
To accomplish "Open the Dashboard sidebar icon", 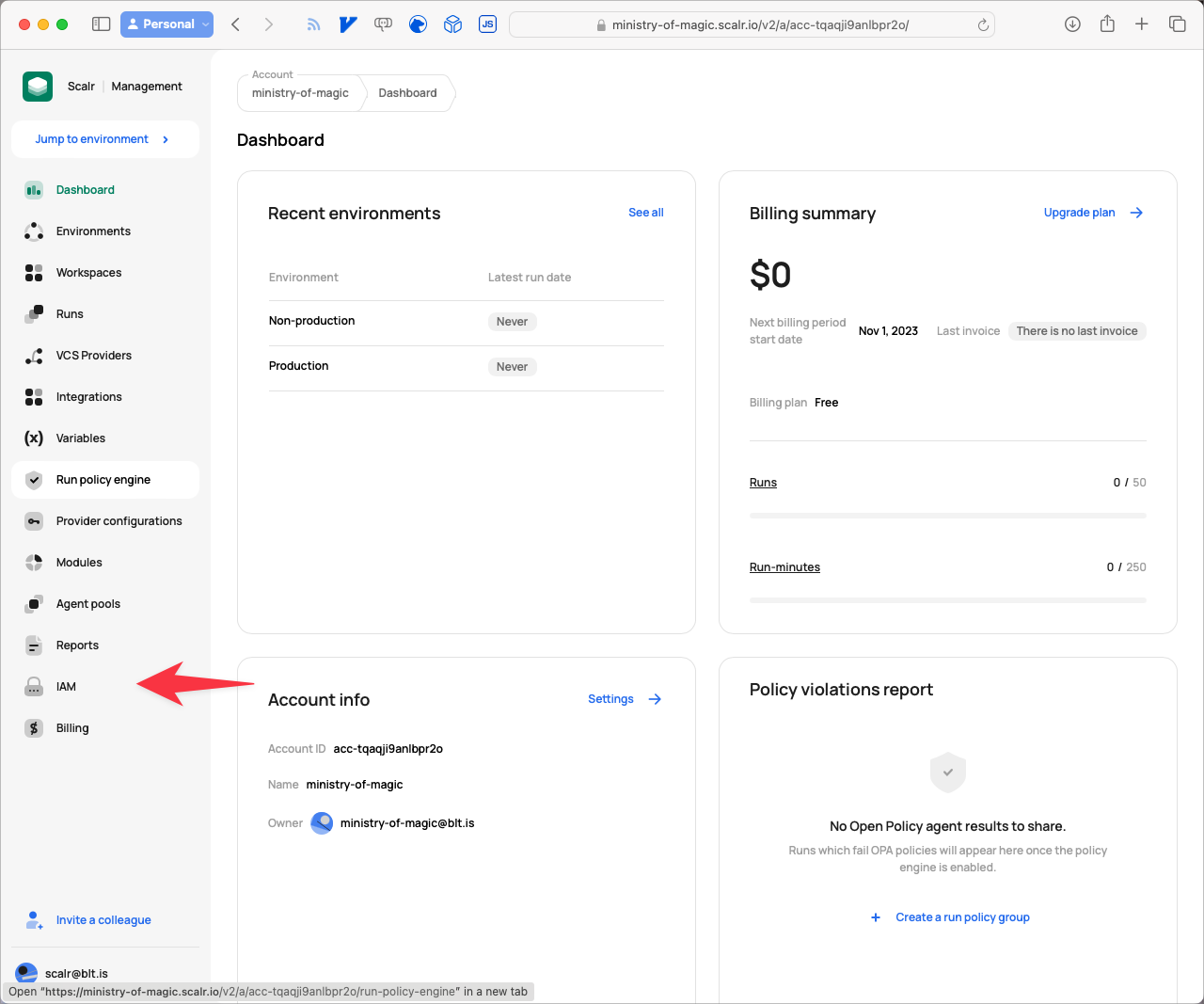I will 34,190.
